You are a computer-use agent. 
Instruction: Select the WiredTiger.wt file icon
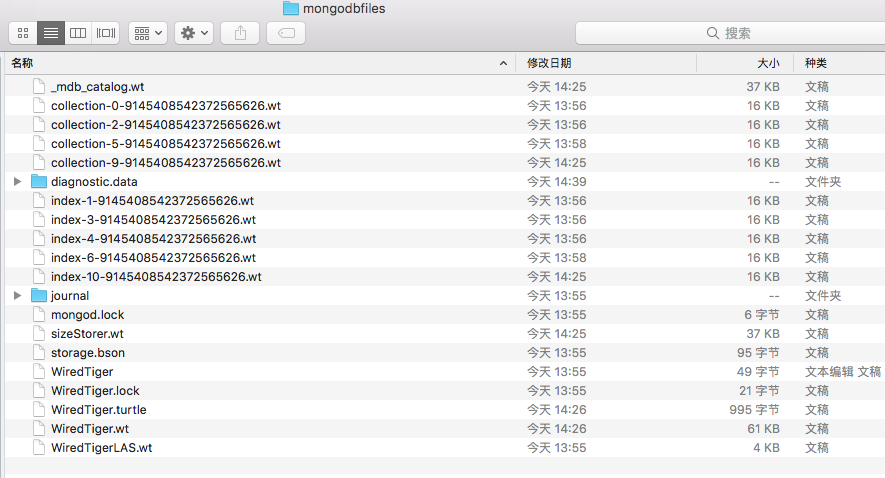[x=39, y=429]
